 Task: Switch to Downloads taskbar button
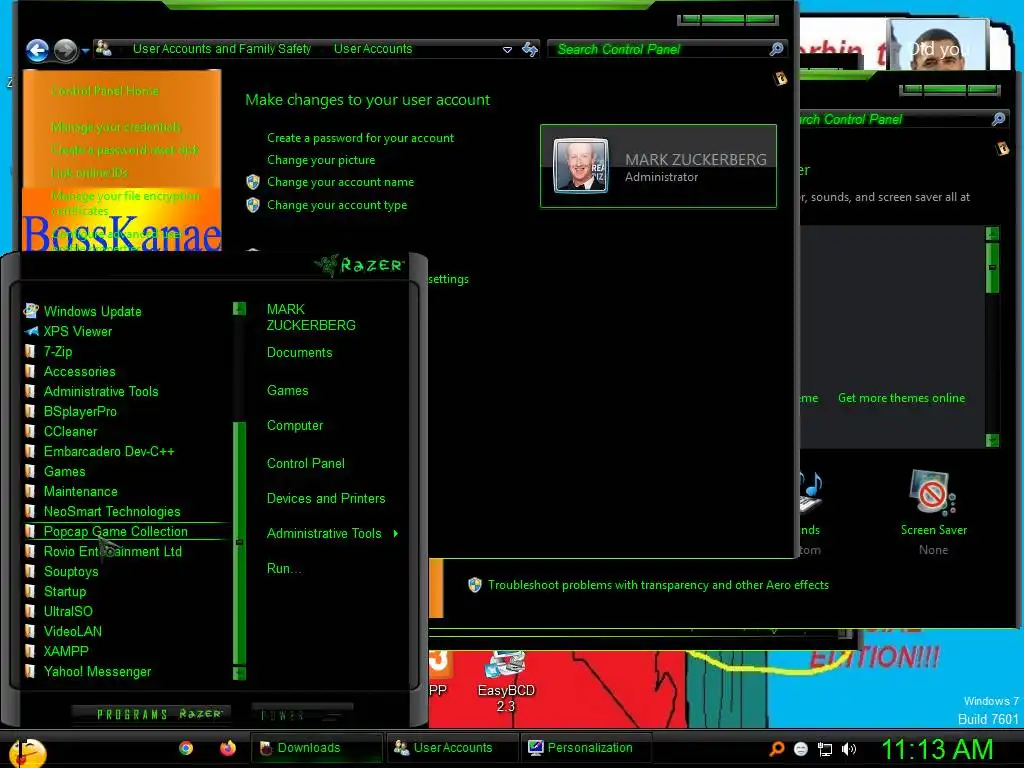tap(317, 748)
